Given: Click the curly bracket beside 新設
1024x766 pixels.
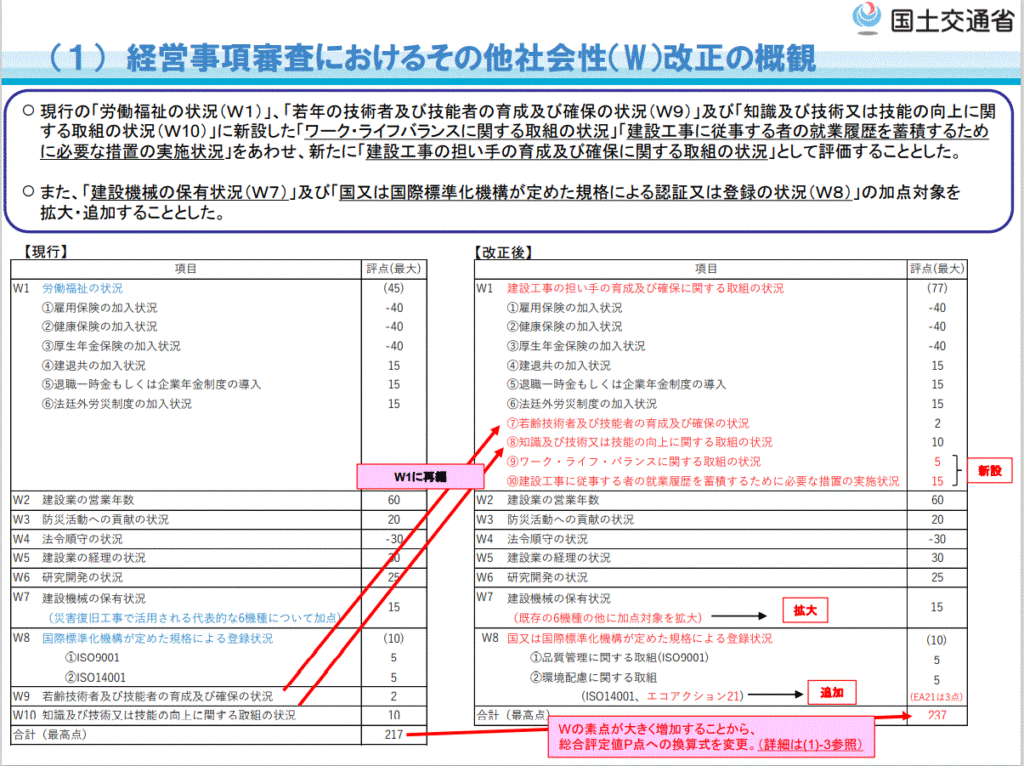Looking at the screenshot, I should click(x=959, y=469).
